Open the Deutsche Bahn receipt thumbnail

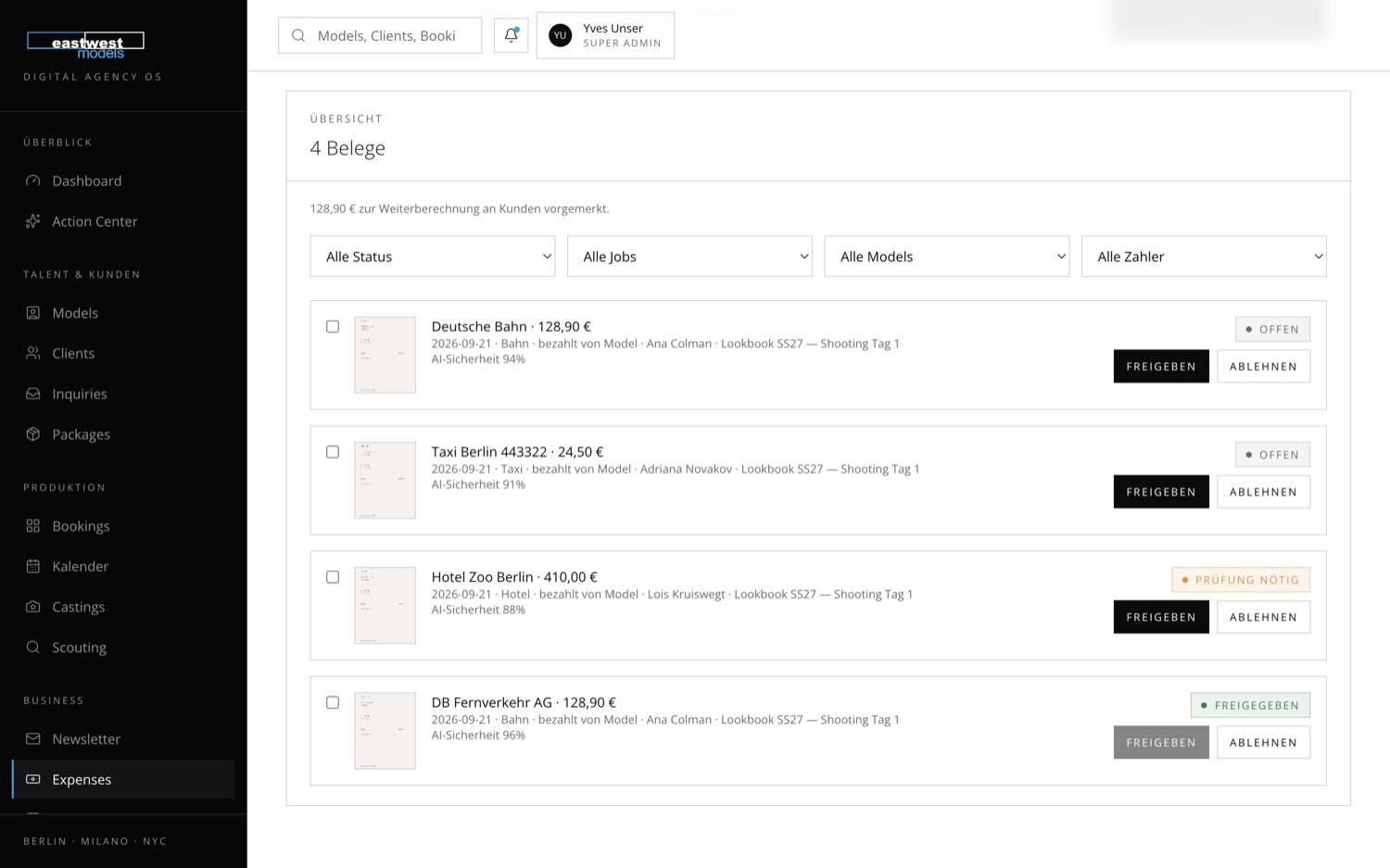coord(385,355)
